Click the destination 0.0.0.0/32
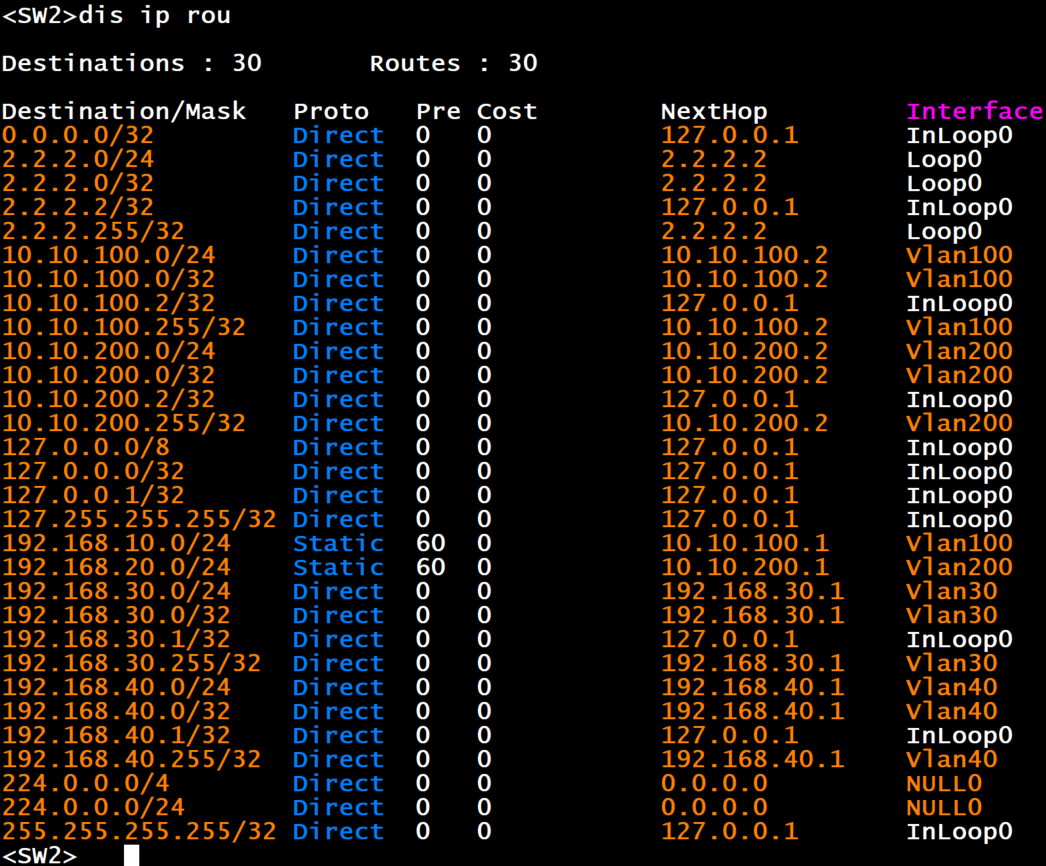 click(x=78, y=135)
